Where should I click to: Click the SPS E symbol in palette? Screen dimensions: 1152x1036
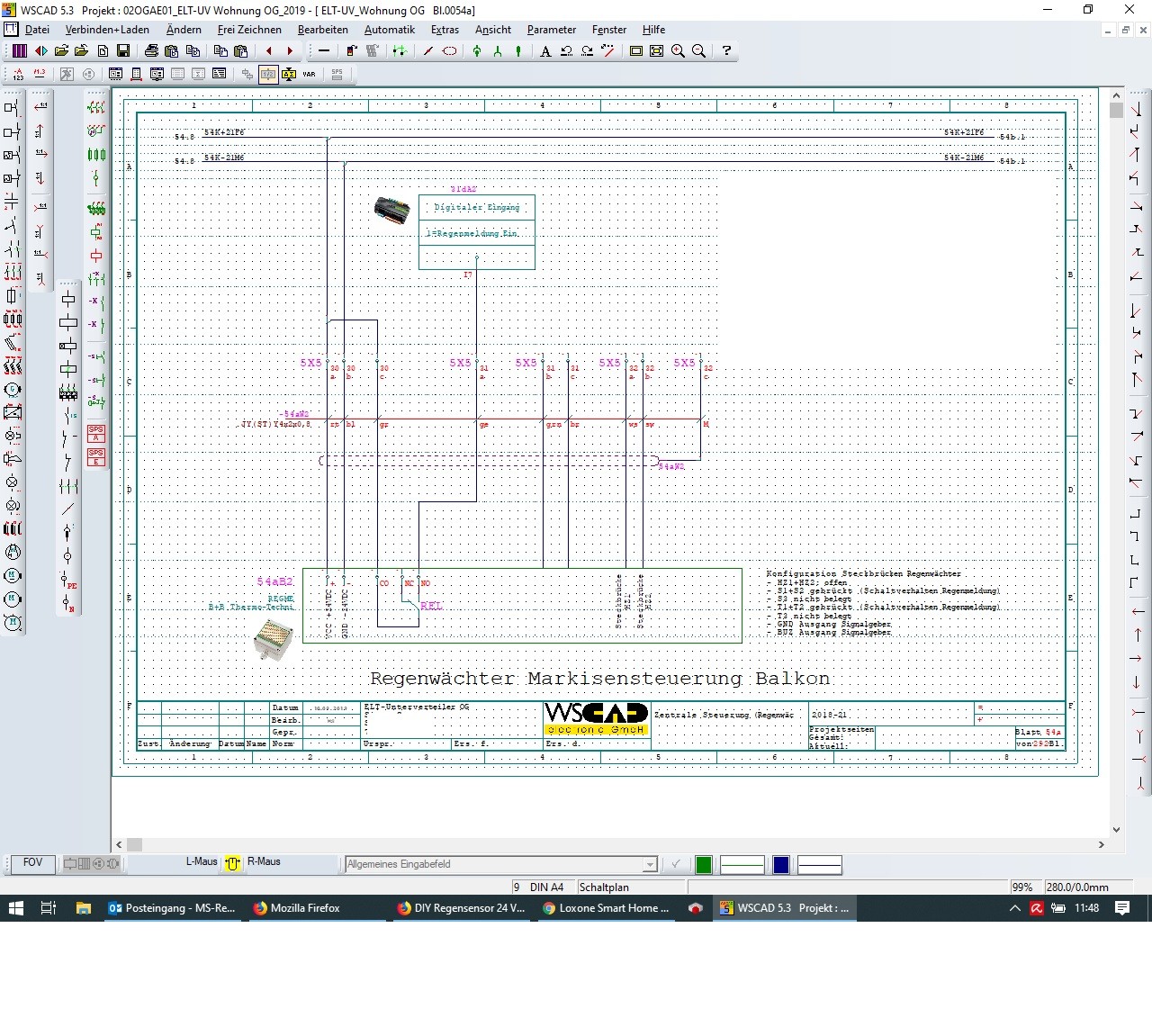(95, 457)
